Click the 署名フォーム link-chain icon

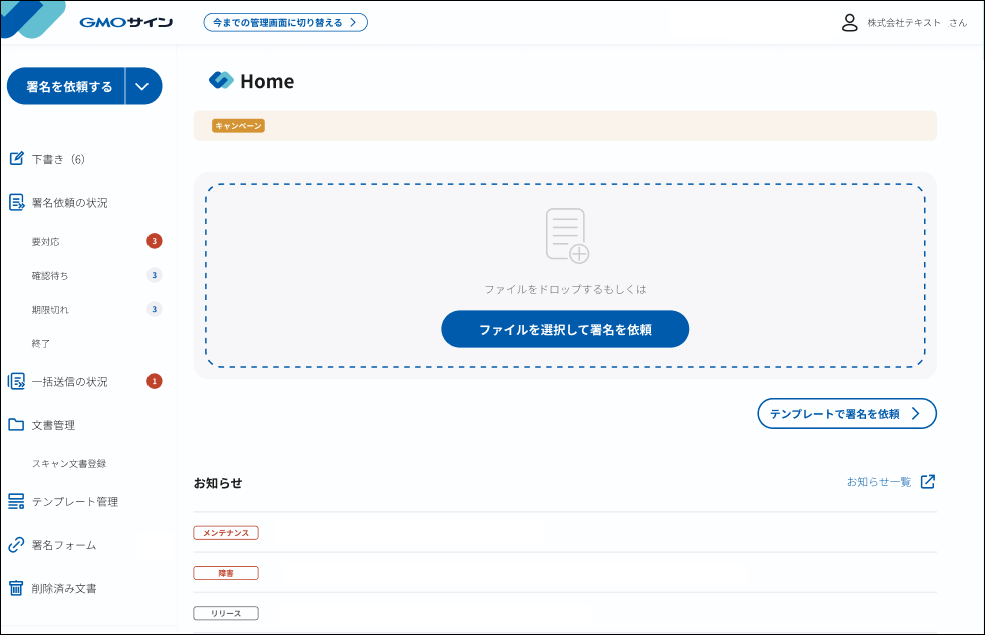click(16, 545)
